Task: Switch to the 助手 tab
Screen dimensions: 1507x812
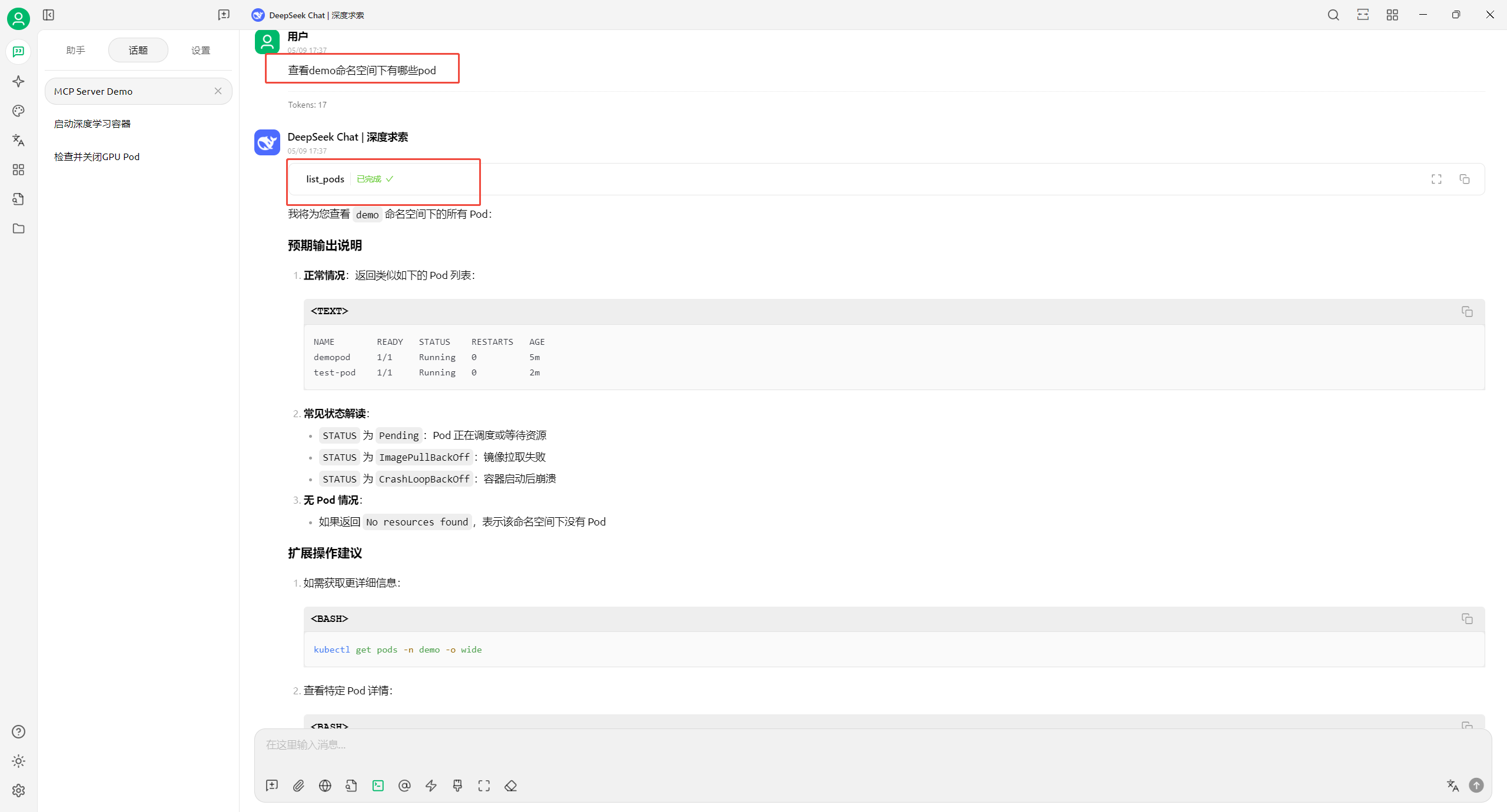Action: pyautogui.click(x=76, y=50)
